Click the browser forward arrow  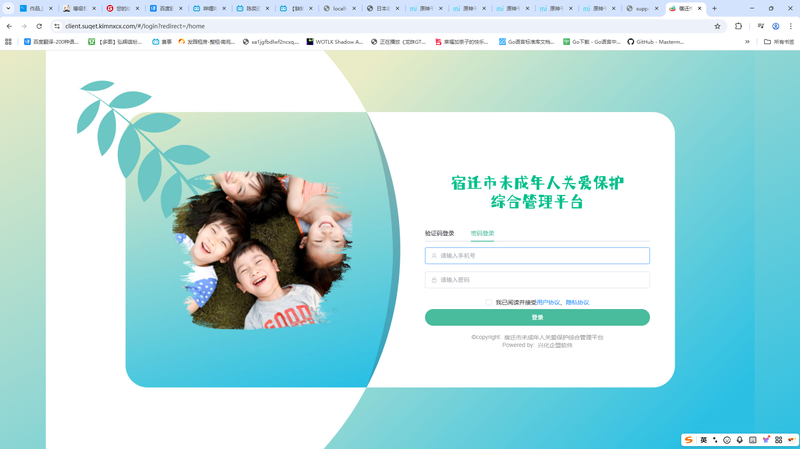pos(24,26)
